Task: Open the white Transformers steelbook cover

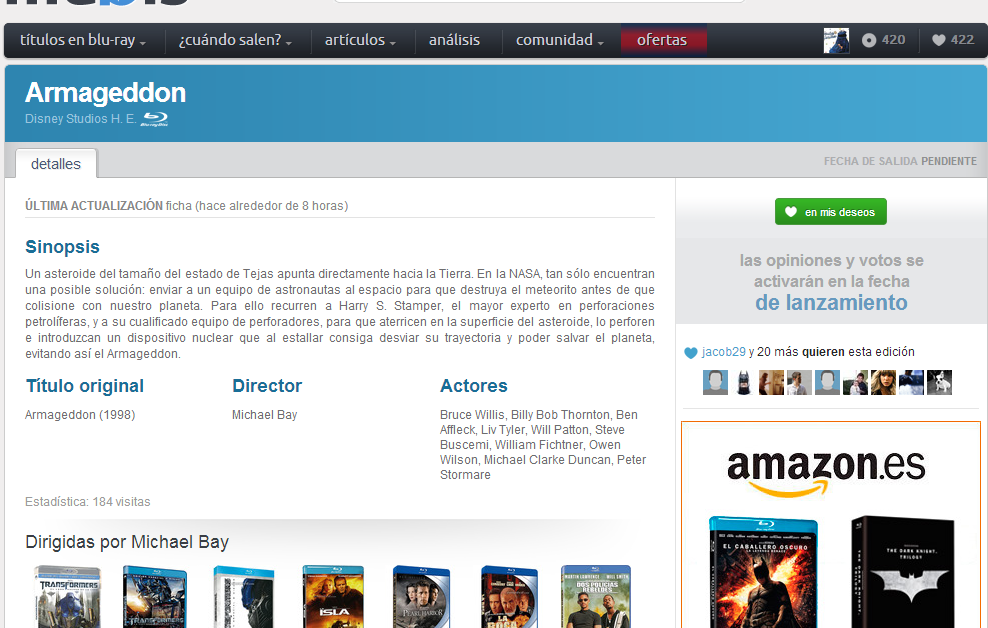Action: click(244, 597)
